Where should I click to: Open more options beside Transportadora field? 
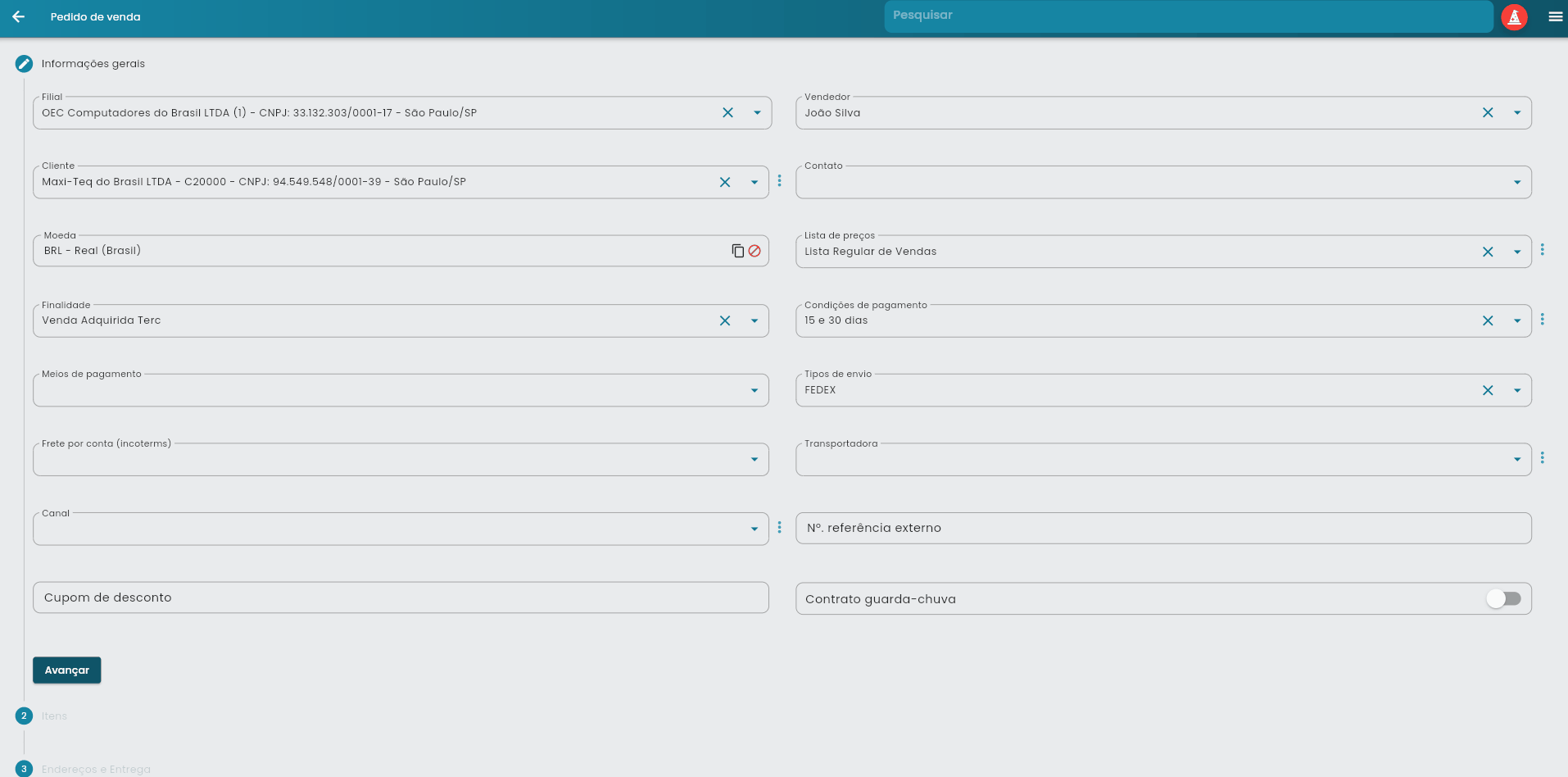(x=1542, y=458)
